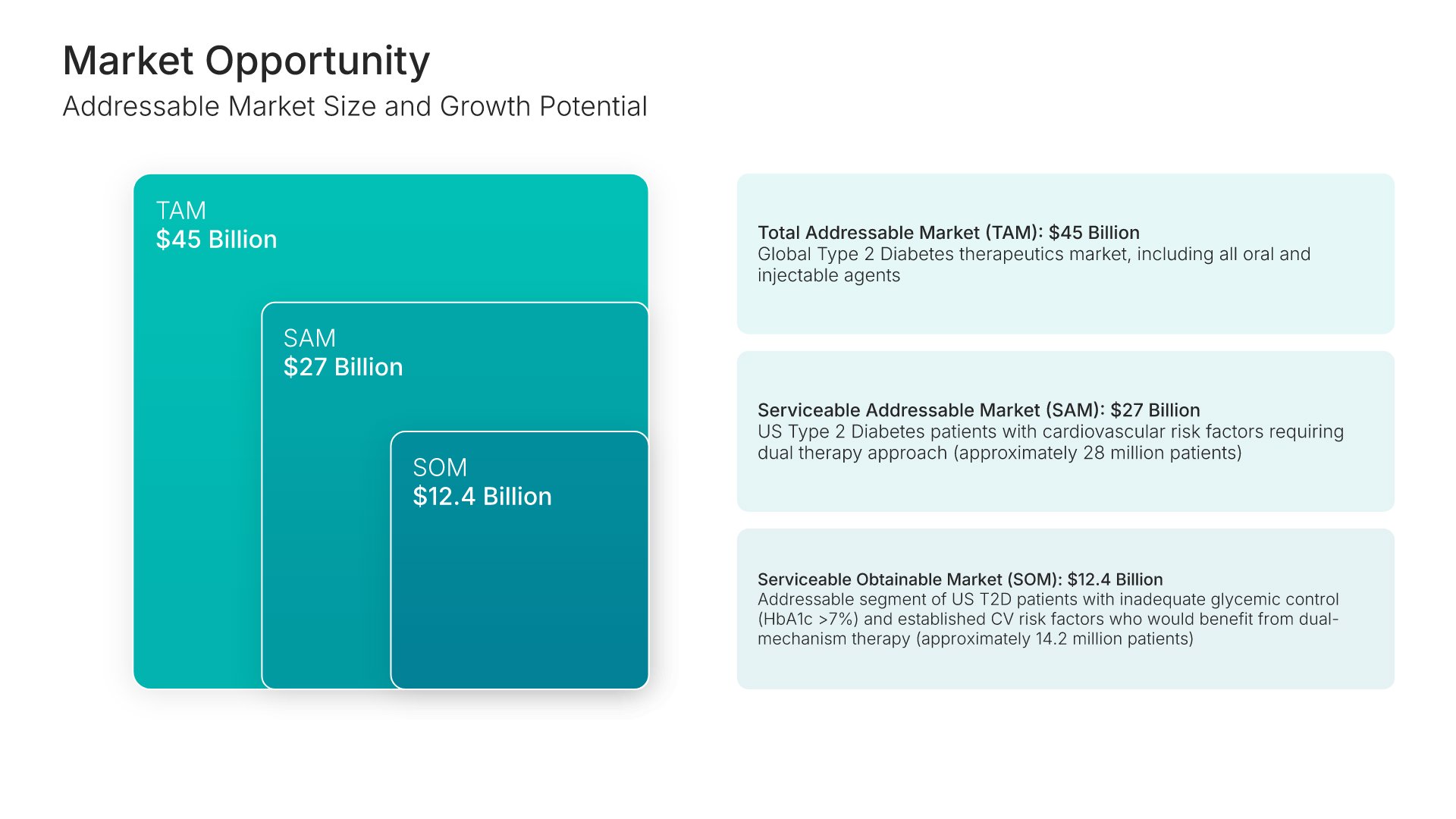Click the TAM label in large square
The height and width of the screenshot is (819, 1456).
click(180, 210)
